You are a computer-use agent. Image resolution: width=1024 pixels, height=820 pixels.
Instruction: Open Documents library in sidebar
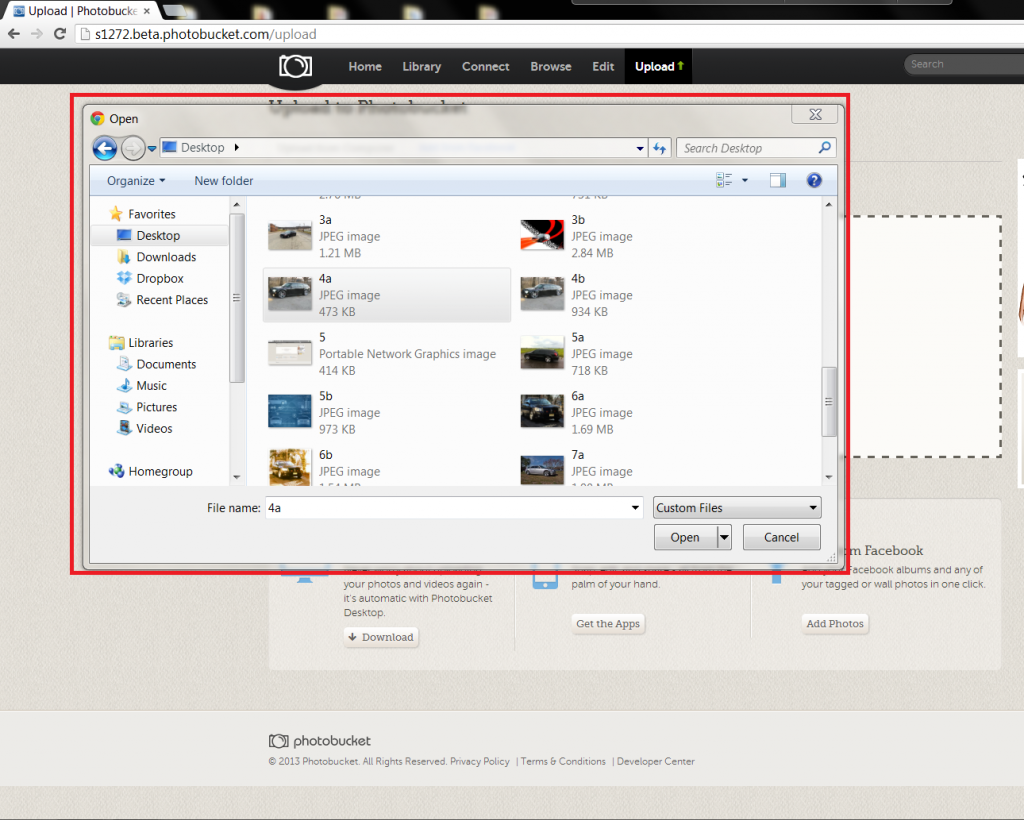(166, 364)
